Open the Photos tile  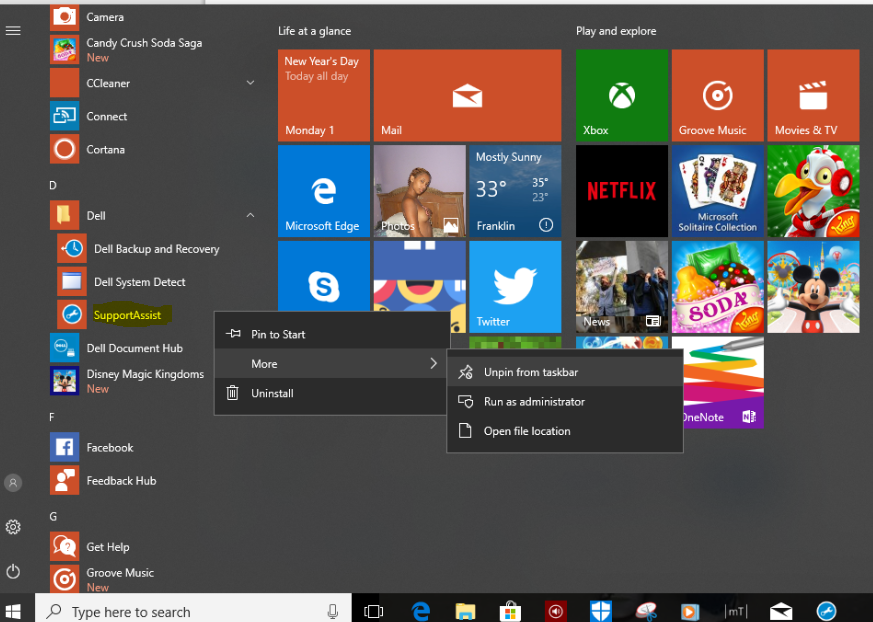[419, 191]
